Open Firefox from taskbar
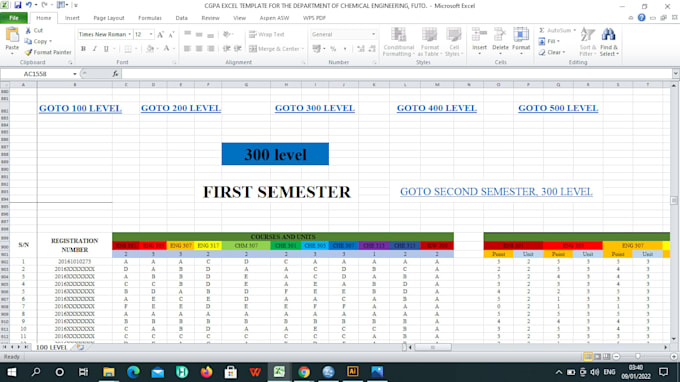This screenshot has height=382, width=680. (206, 372)
